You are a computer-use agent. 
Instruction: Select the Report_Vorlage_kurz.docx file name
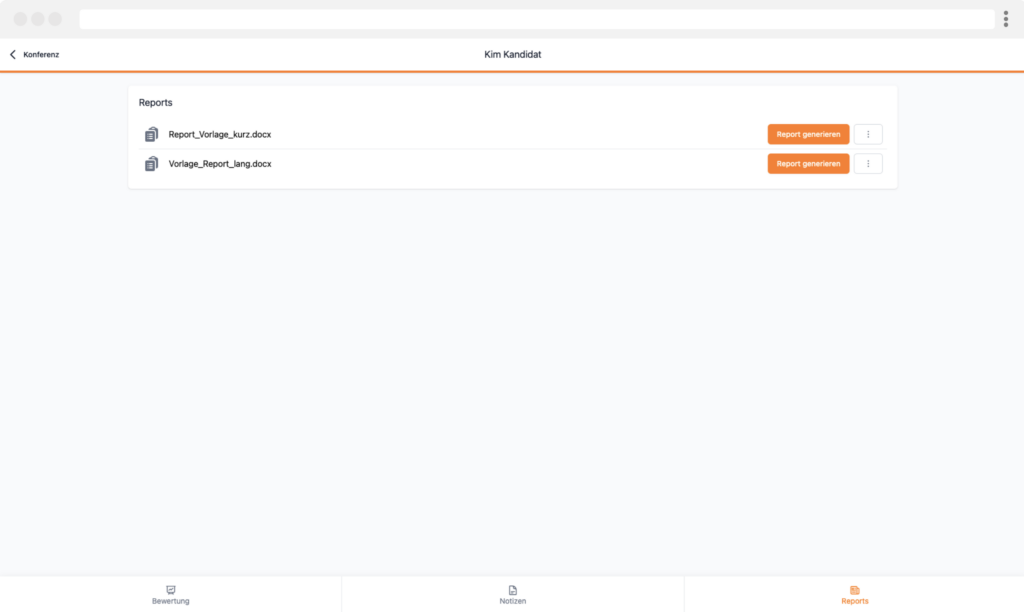pyautogui.click(x=219, y=135)
